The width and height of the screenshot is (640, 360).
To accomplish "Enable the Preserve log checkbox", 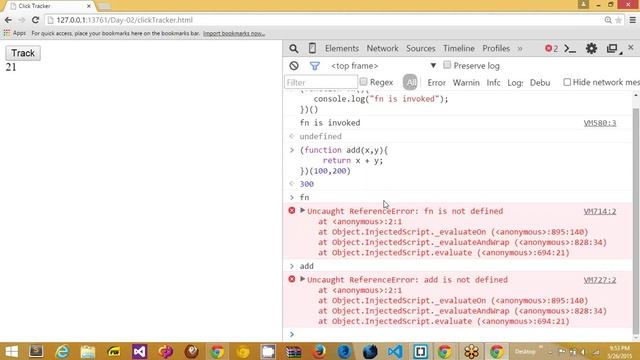I will point(447,65).
